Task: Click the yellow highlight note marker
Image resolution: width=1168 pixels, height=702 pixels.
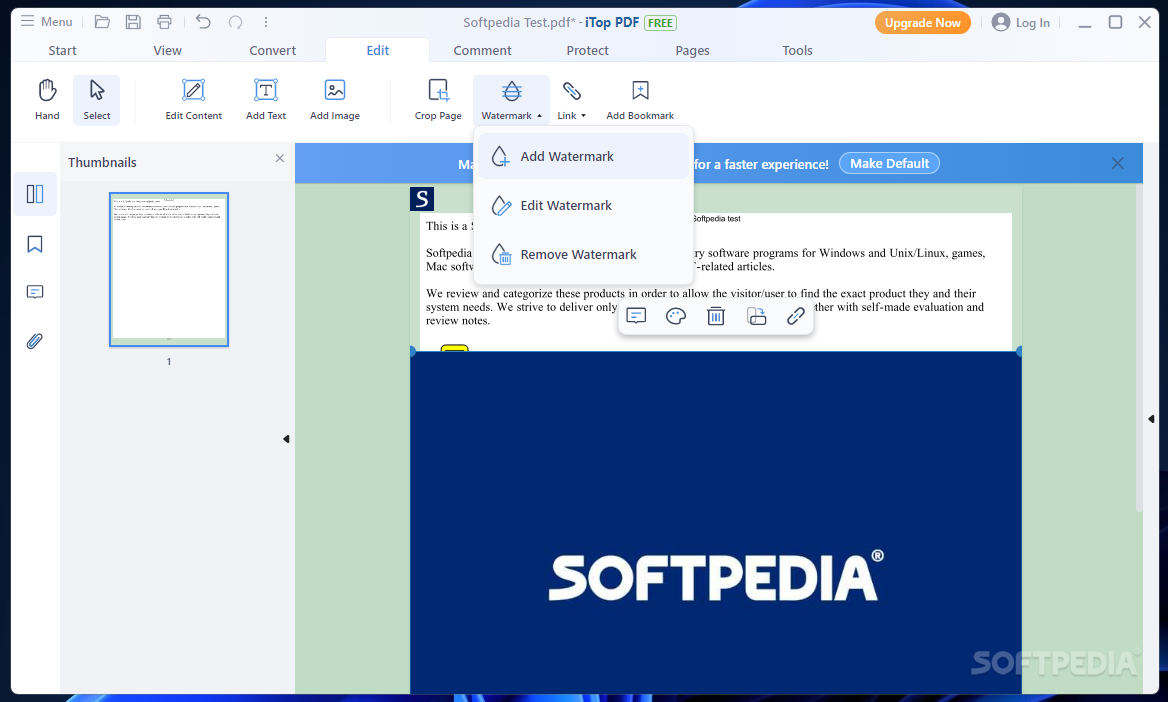Action: [454, 347]
